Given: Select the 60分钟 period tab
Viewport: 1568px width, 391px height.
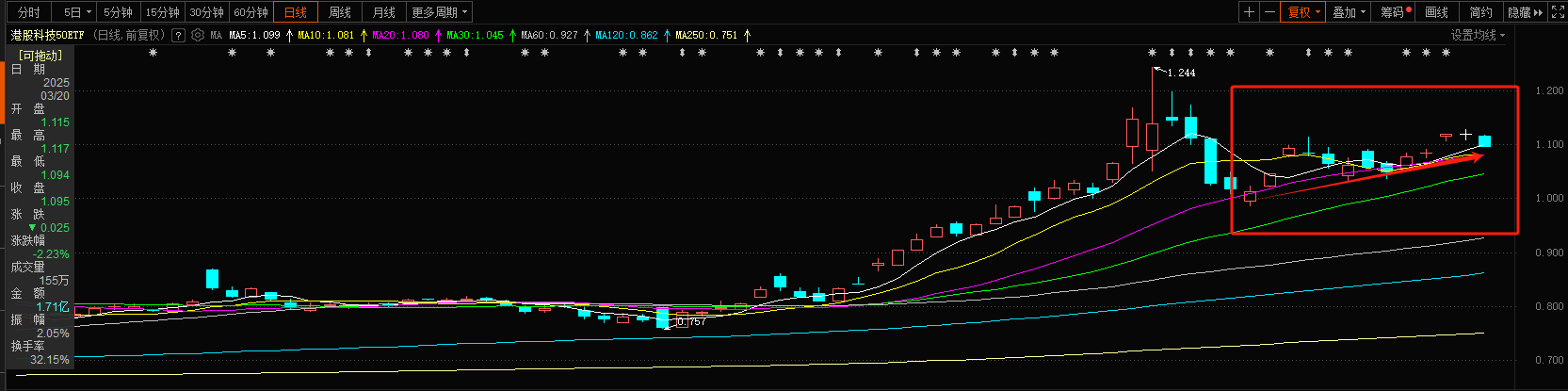Looking at the screenshot, I should point(251,12).
